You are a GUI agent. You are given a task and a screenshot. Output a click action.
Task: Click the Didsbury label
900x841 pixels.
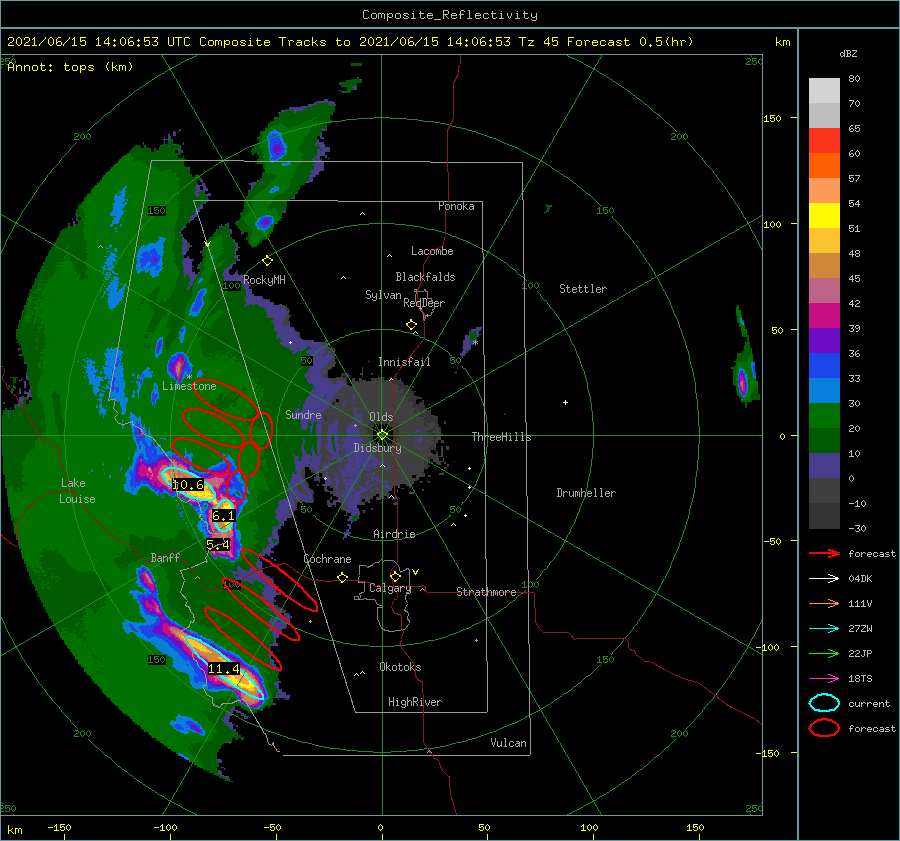377,448
